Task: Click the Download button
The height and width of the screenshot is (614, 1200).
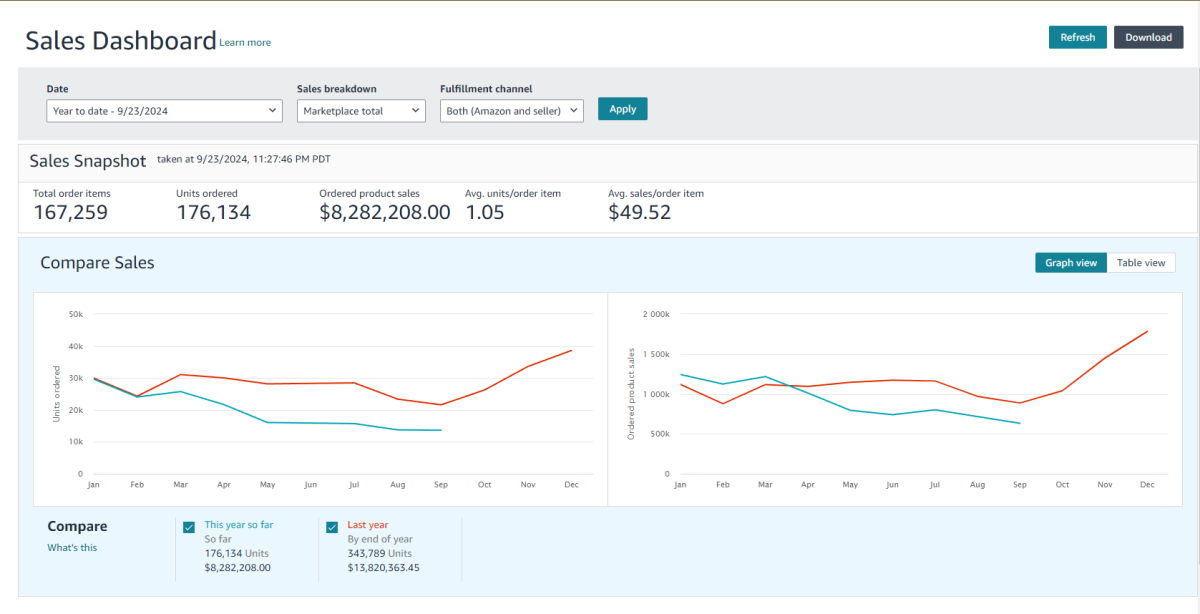Action: [1148, 37]
